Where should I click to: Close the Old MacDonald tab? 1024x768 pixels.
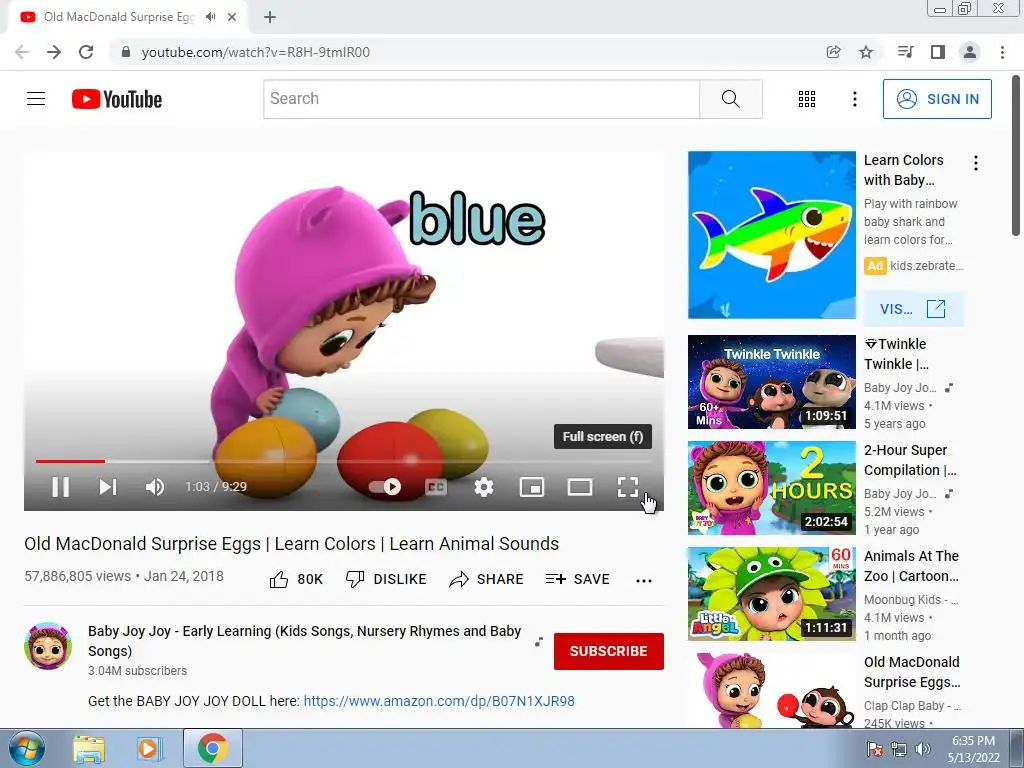[x=232, y=17]
